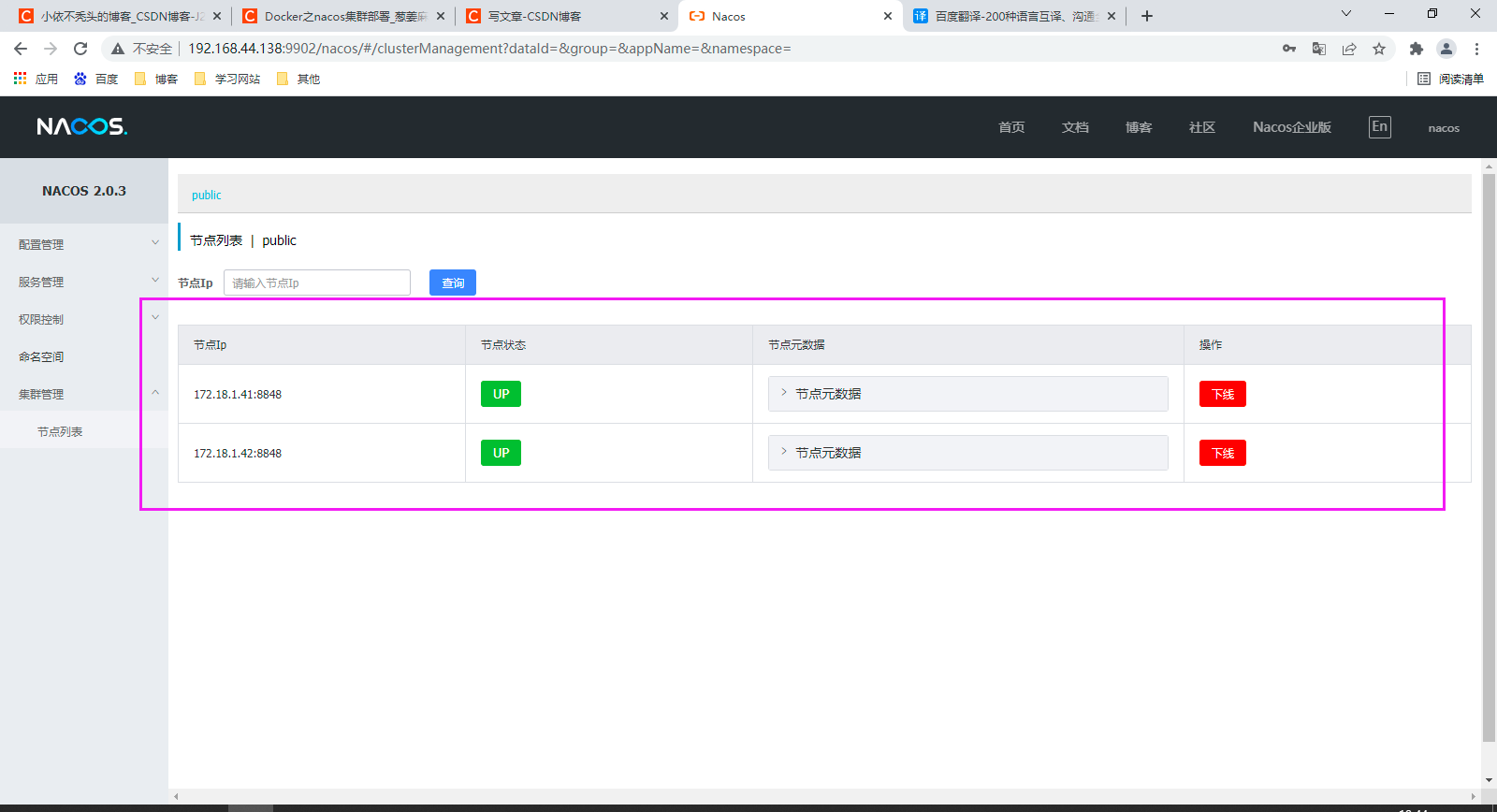The width and height of the screenshot is (1497, 812).
Task: Click 社区 in top navigation
Action: [1202, 127]
